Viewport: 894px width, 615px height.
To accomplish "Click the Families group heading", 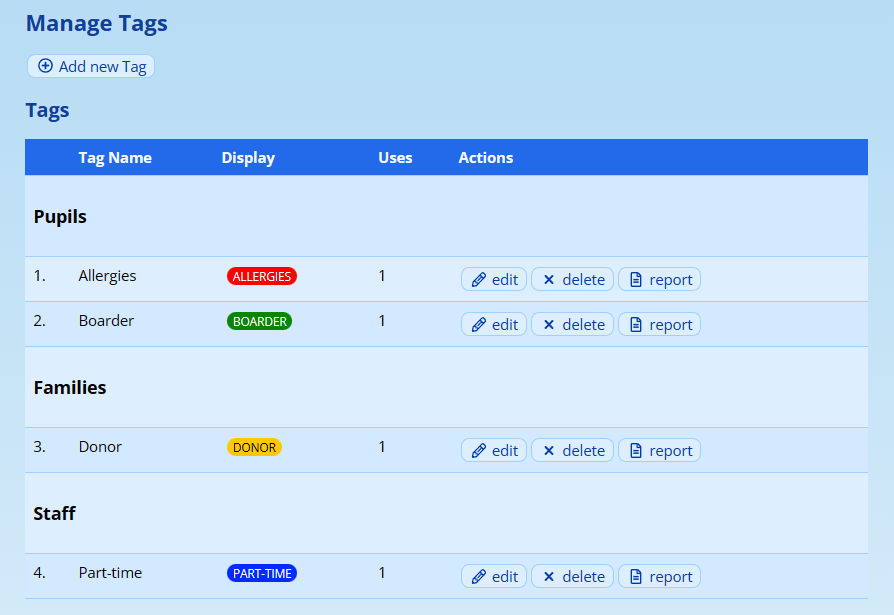I will click(70, 388).
